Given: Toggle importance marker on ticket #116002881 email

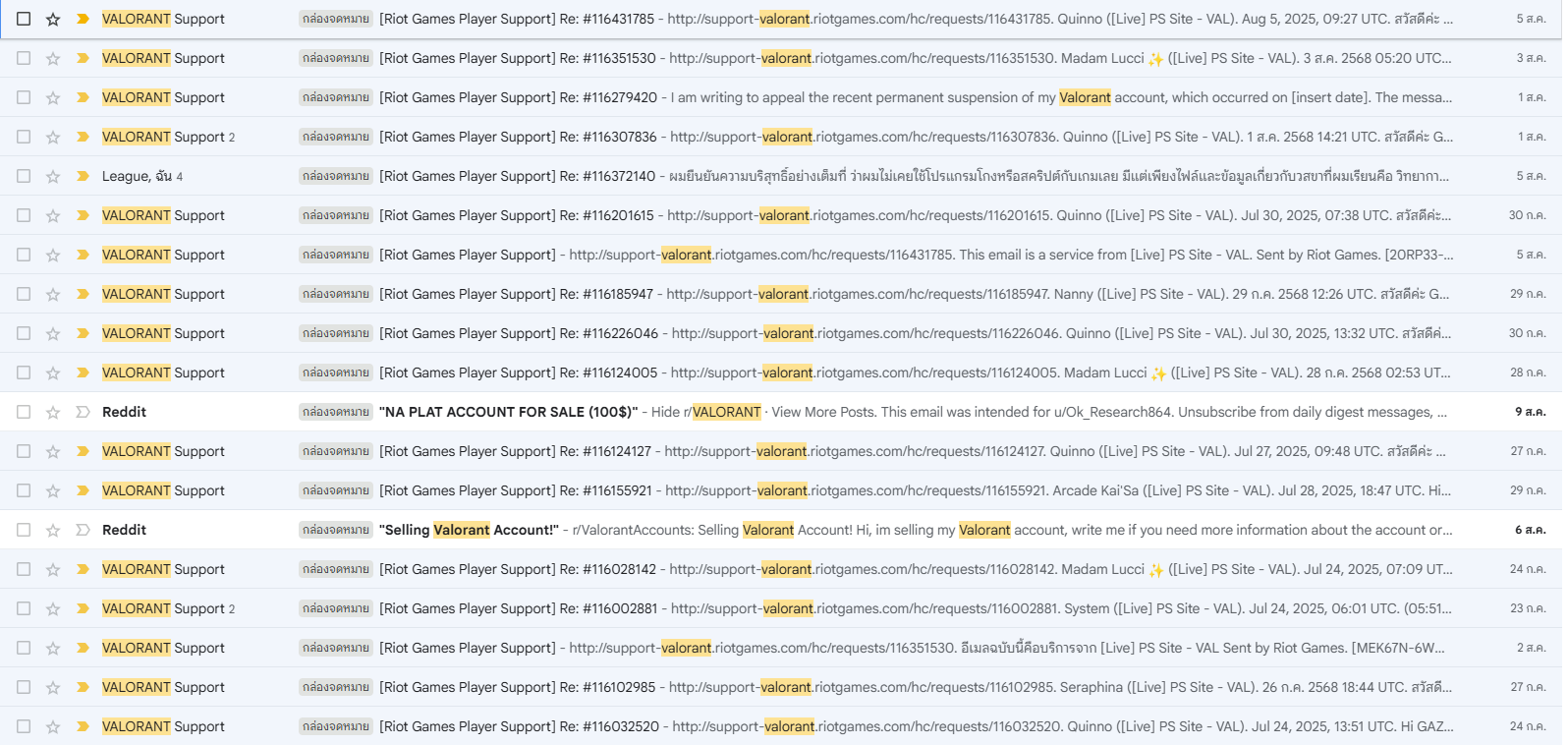Looking at the screenshot, I should pos(83,608).
